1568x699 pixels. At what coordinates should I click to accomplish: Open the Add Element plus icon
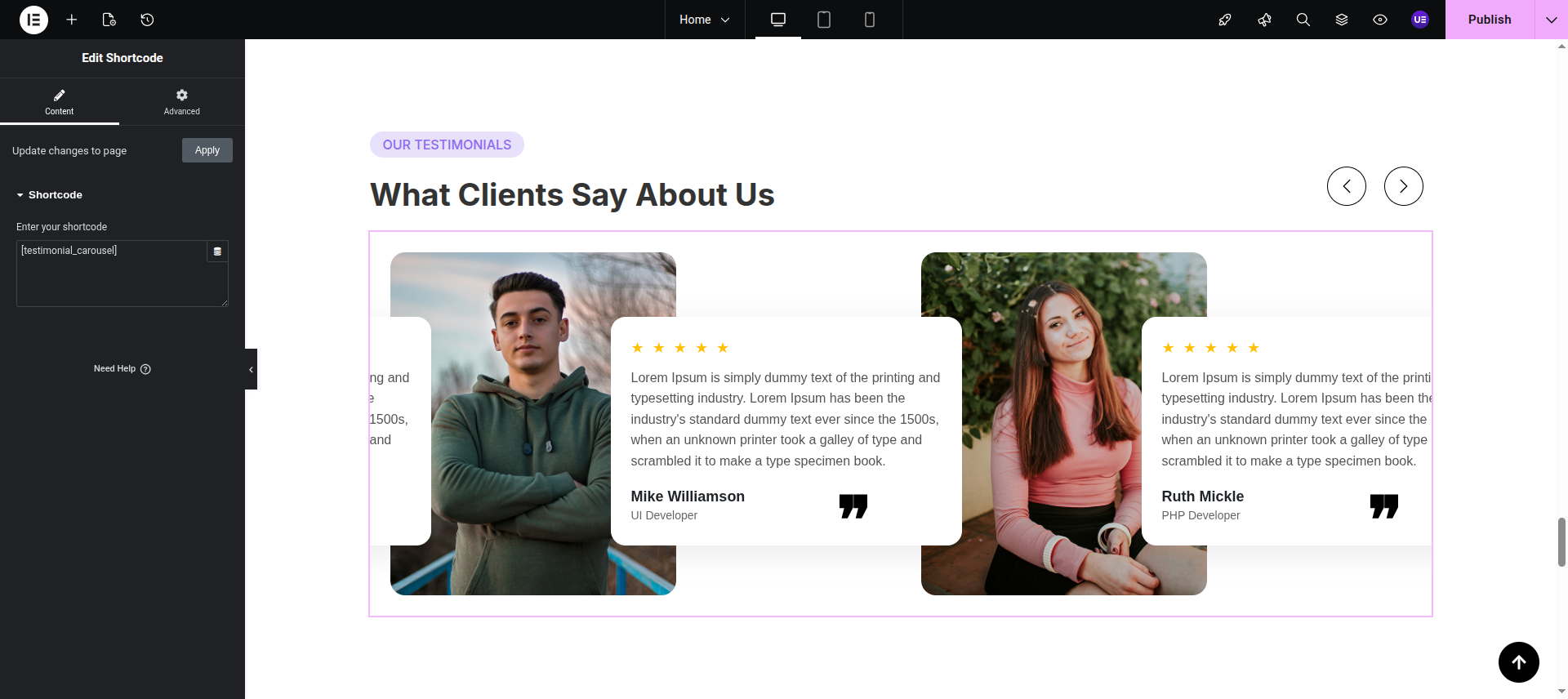point(72,20)
